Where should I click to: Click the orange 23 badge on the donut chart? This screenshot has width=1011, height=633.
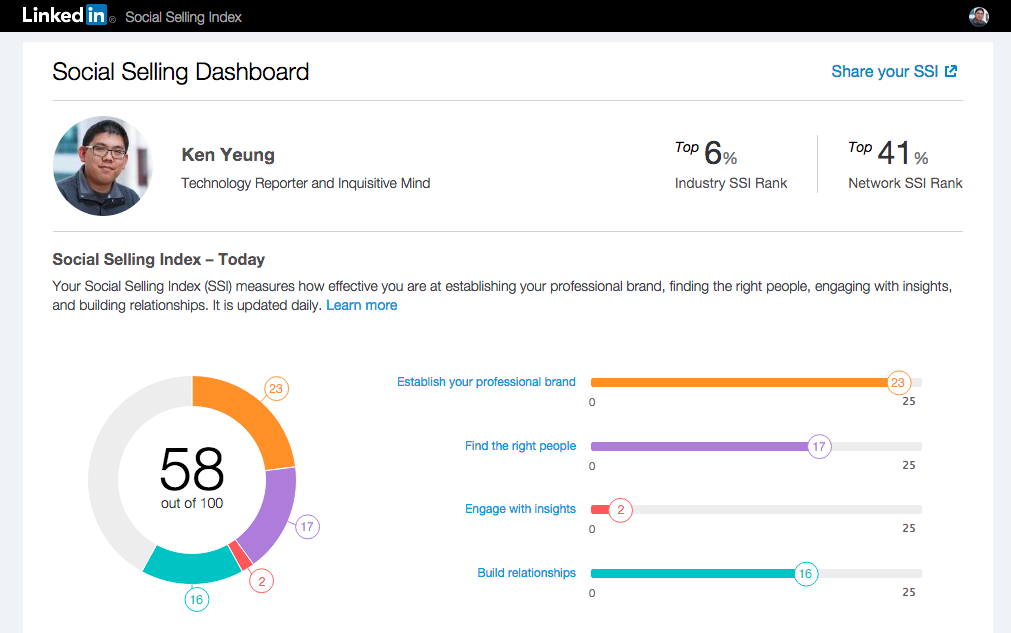tap(276, 389)
